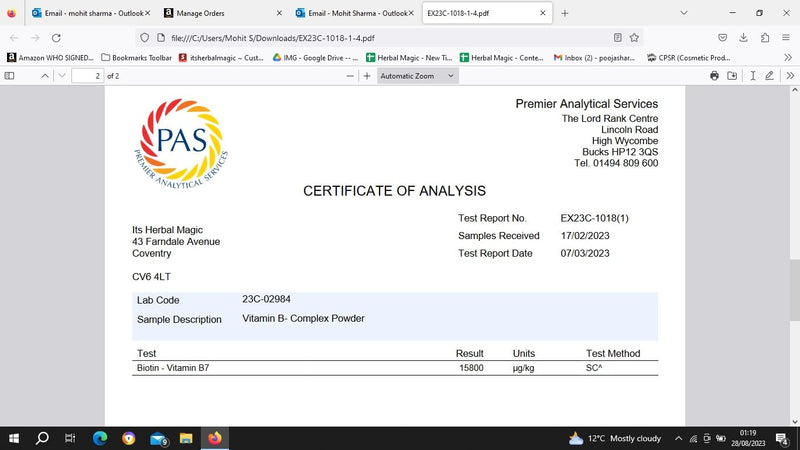Open File Explorer from taskbar
Screen dimensions: 800x450
(x=186, y=438)
